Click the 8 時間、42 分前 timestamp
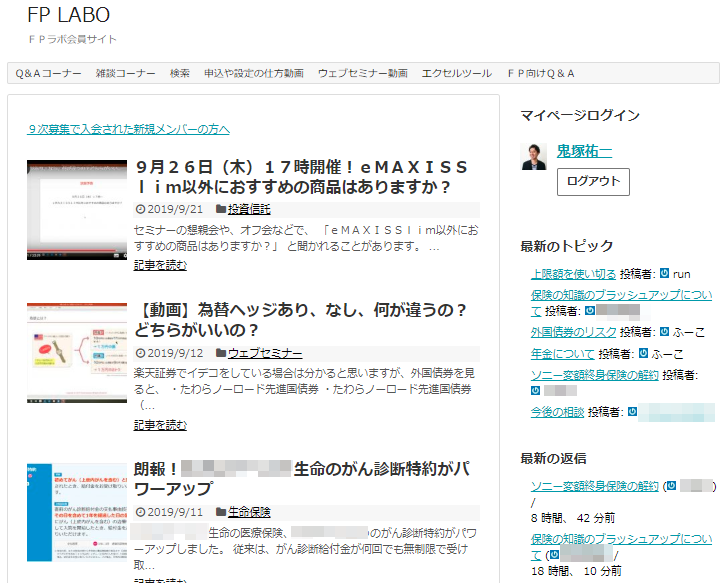Image resolution: width=724 pixels, height=583 pixels. coord(573,518)
